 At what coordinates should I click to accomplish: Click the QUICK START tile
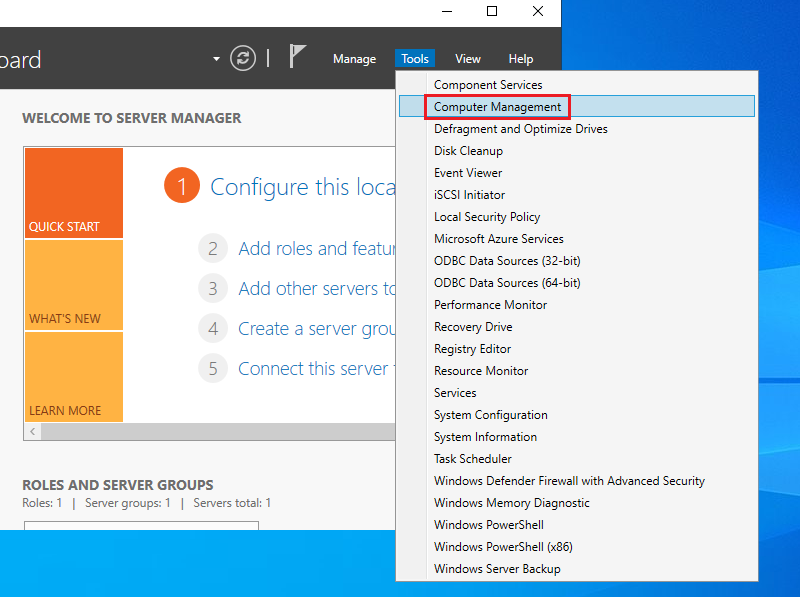pyautogui.click(x=74, y=194)
